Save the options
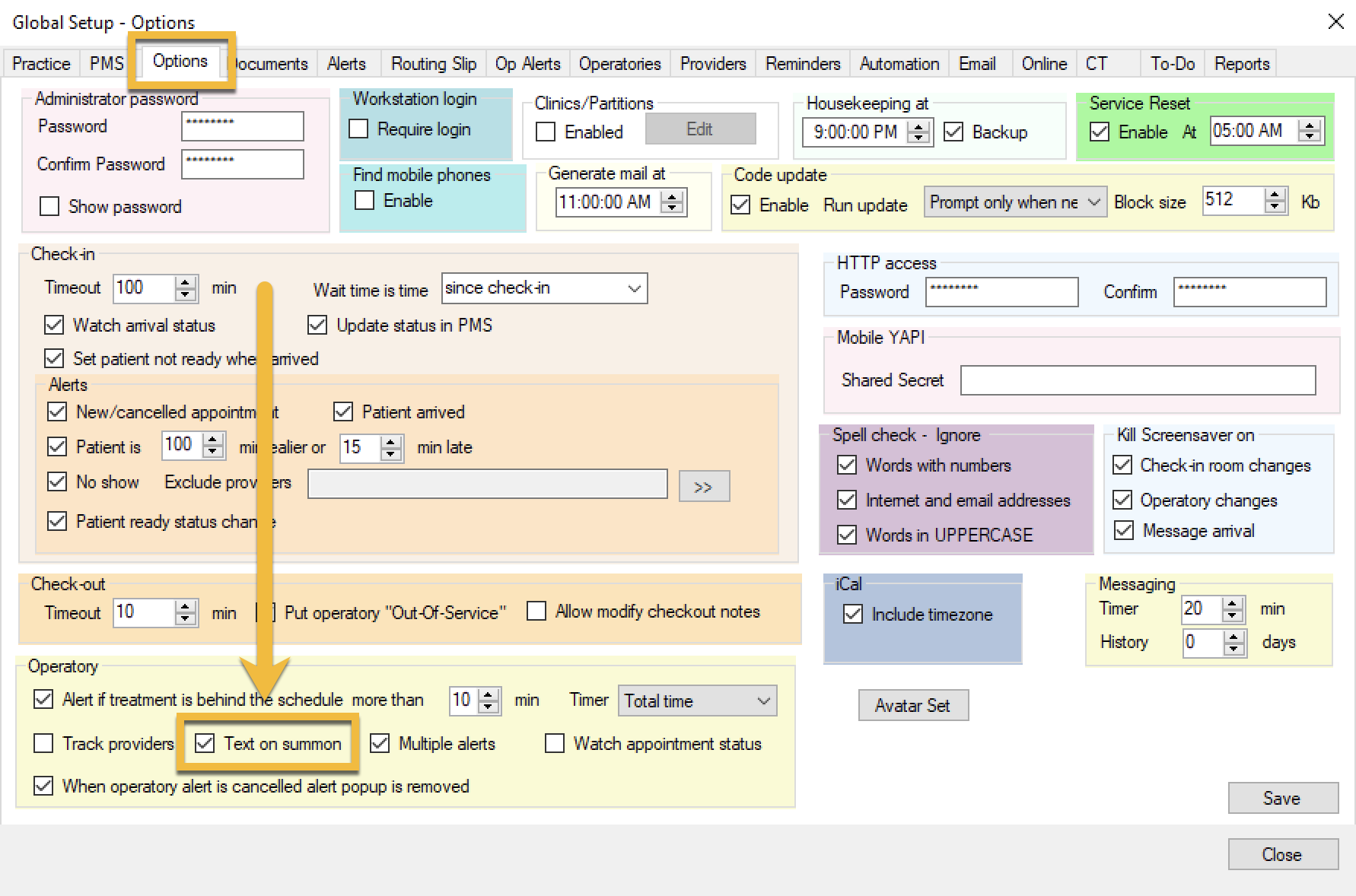Image resolution: width=1356 pixels, height=896 pixels. coord(1282,798)
